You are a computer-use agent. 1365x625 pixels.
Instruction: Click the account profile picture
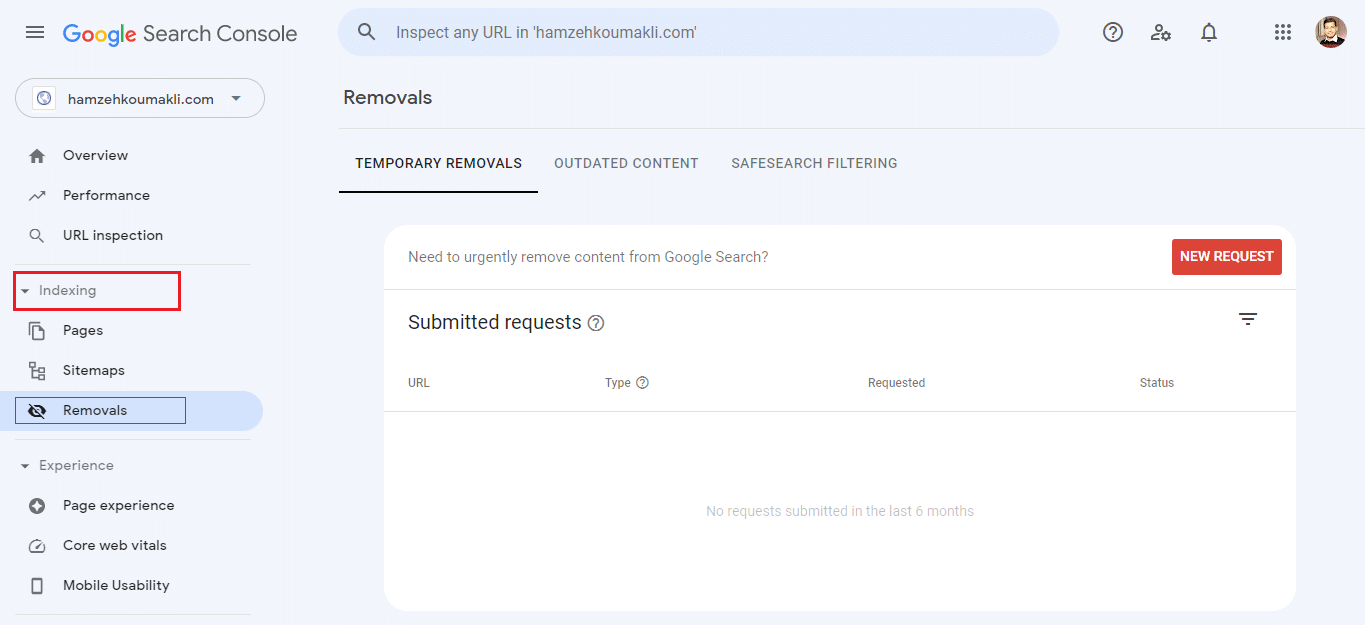click(x=1330, y=32)
